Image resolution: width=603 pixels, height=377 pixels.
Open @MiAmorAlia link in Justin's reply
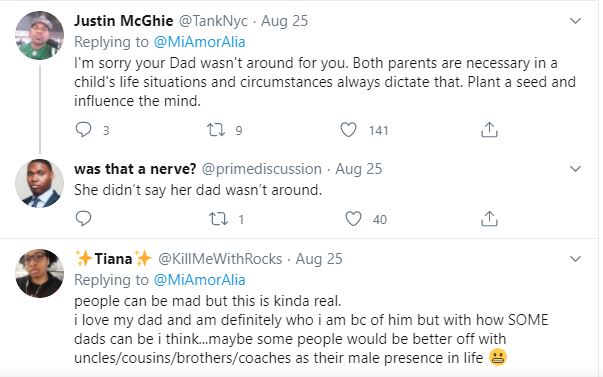[x=199, y=42]
